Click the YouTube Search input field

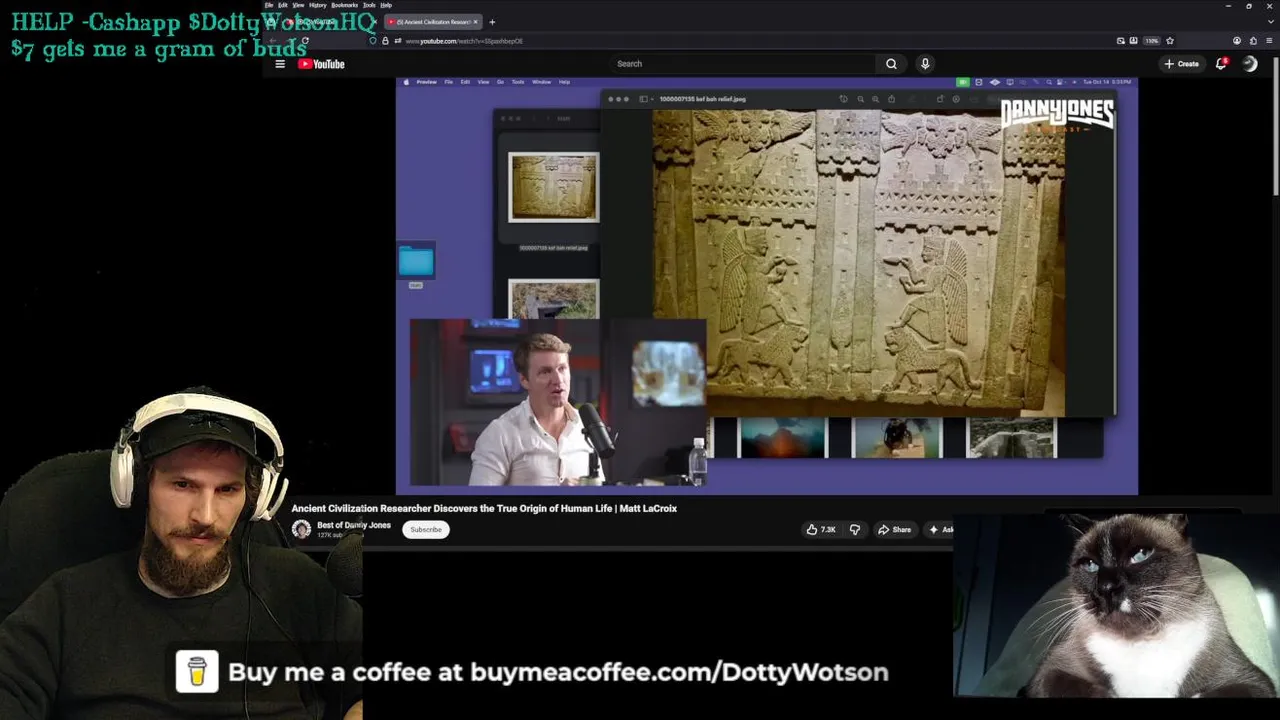[742, 63]
